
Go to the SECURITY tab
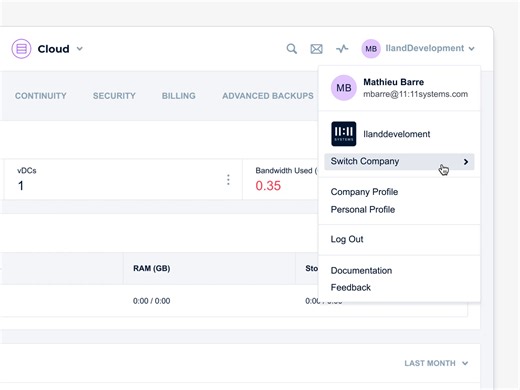point(114,96)
